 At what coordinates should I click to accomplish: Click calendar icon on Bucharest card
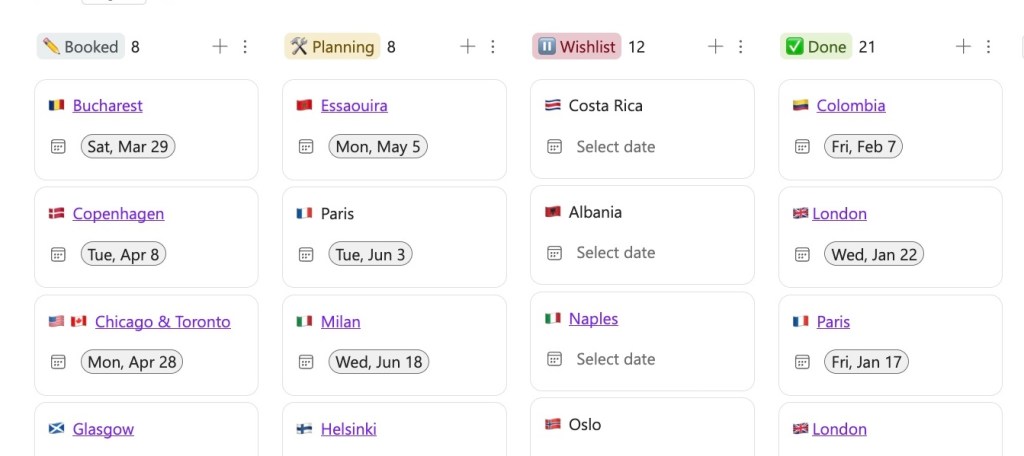pyautogui.click(x=58, y=147)
